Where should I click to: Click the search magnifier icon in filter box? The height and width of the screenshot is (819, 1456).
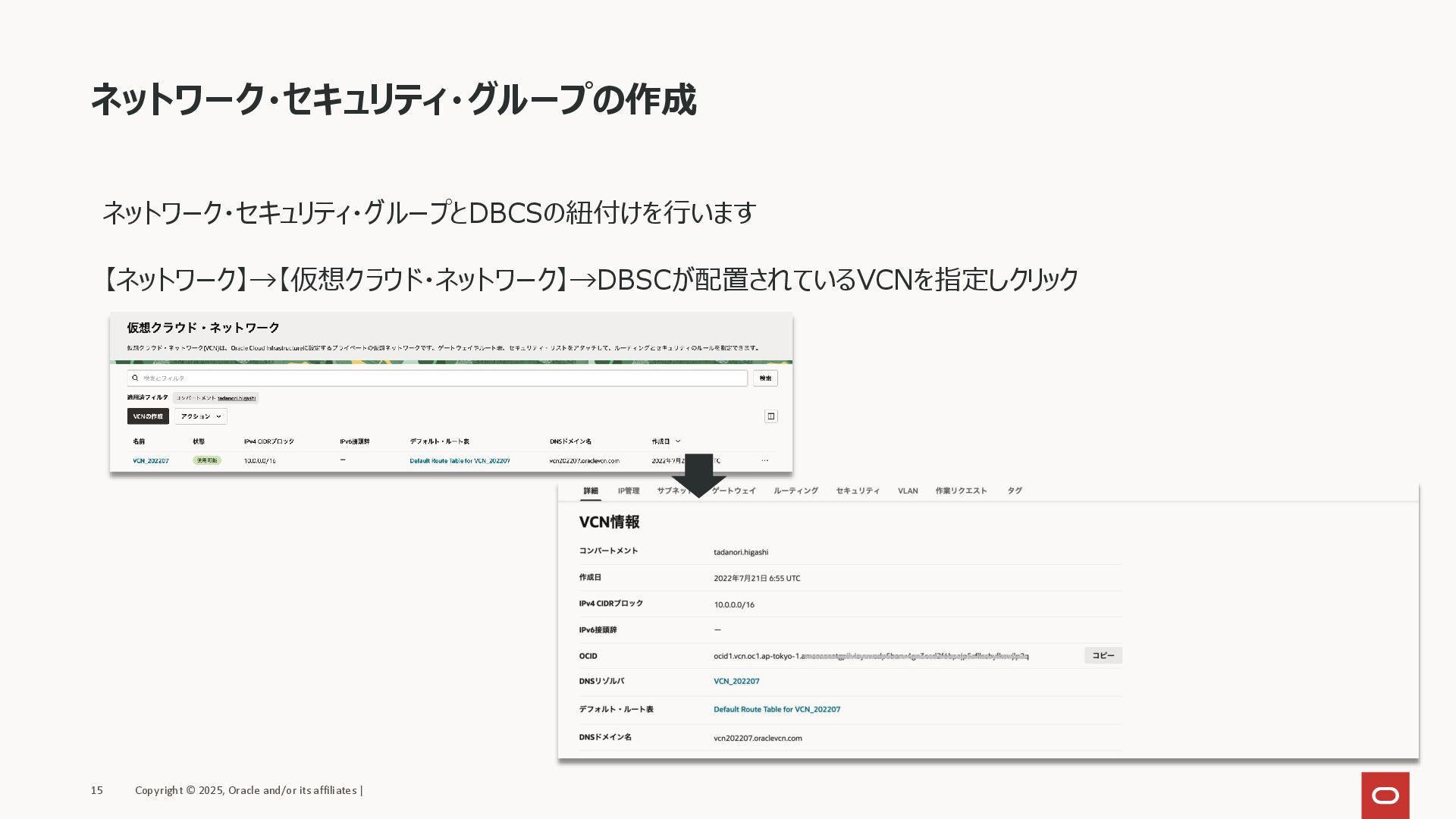135,378
